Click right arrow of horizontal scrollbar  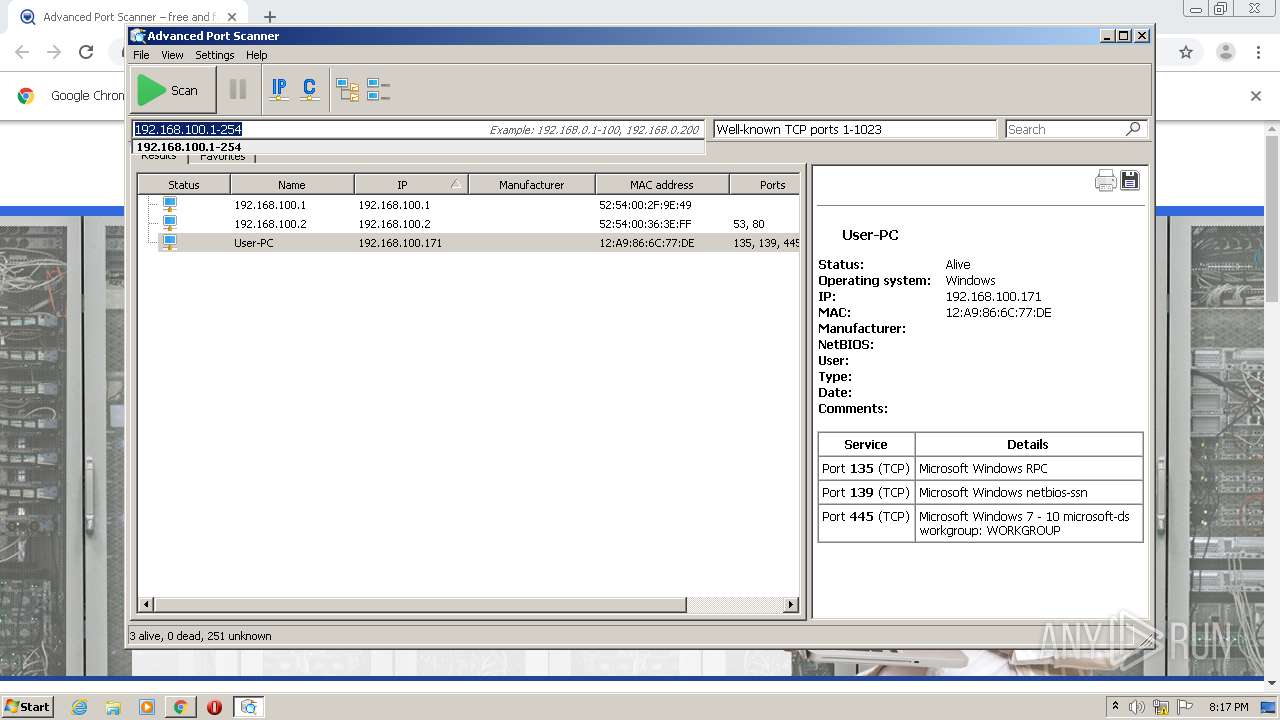[791, 605]
